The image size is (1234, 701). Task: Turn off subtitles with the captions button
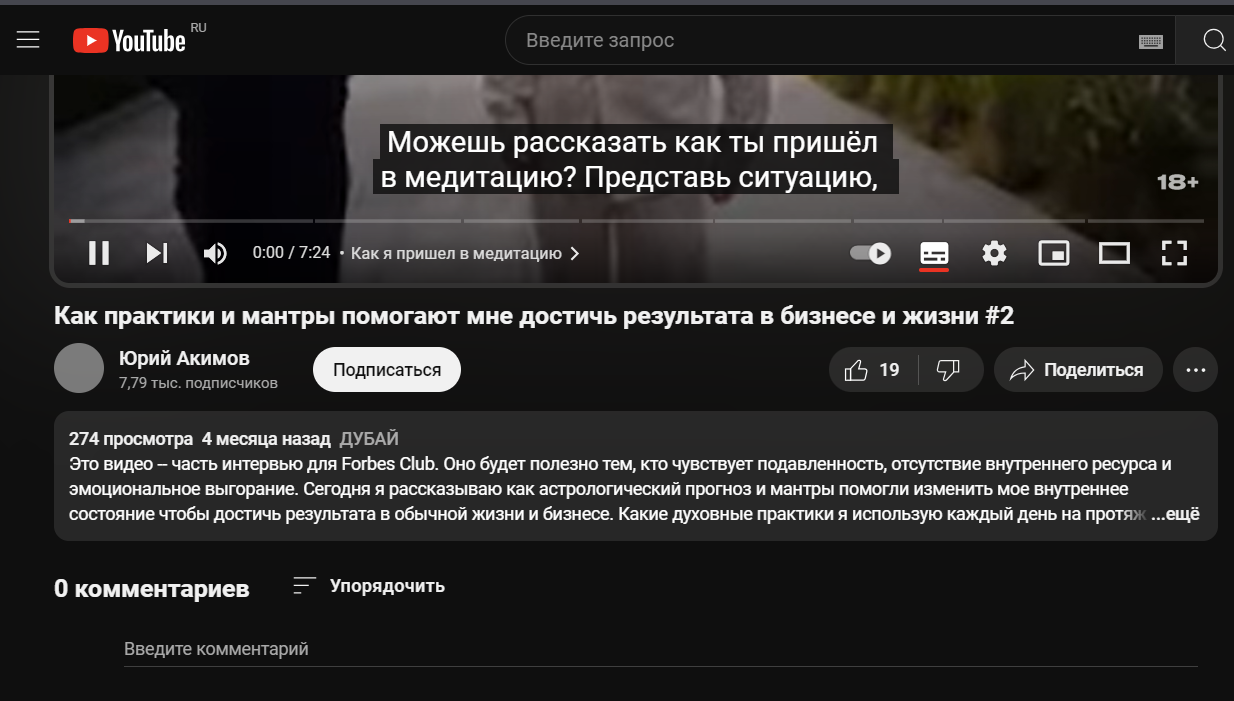[934, 253]
